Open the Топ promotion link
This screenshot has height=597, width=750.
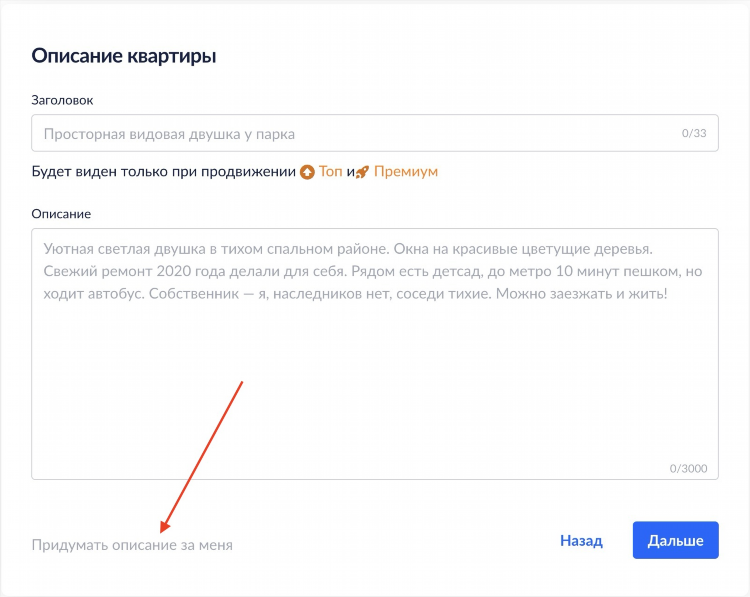coord(331,171)
